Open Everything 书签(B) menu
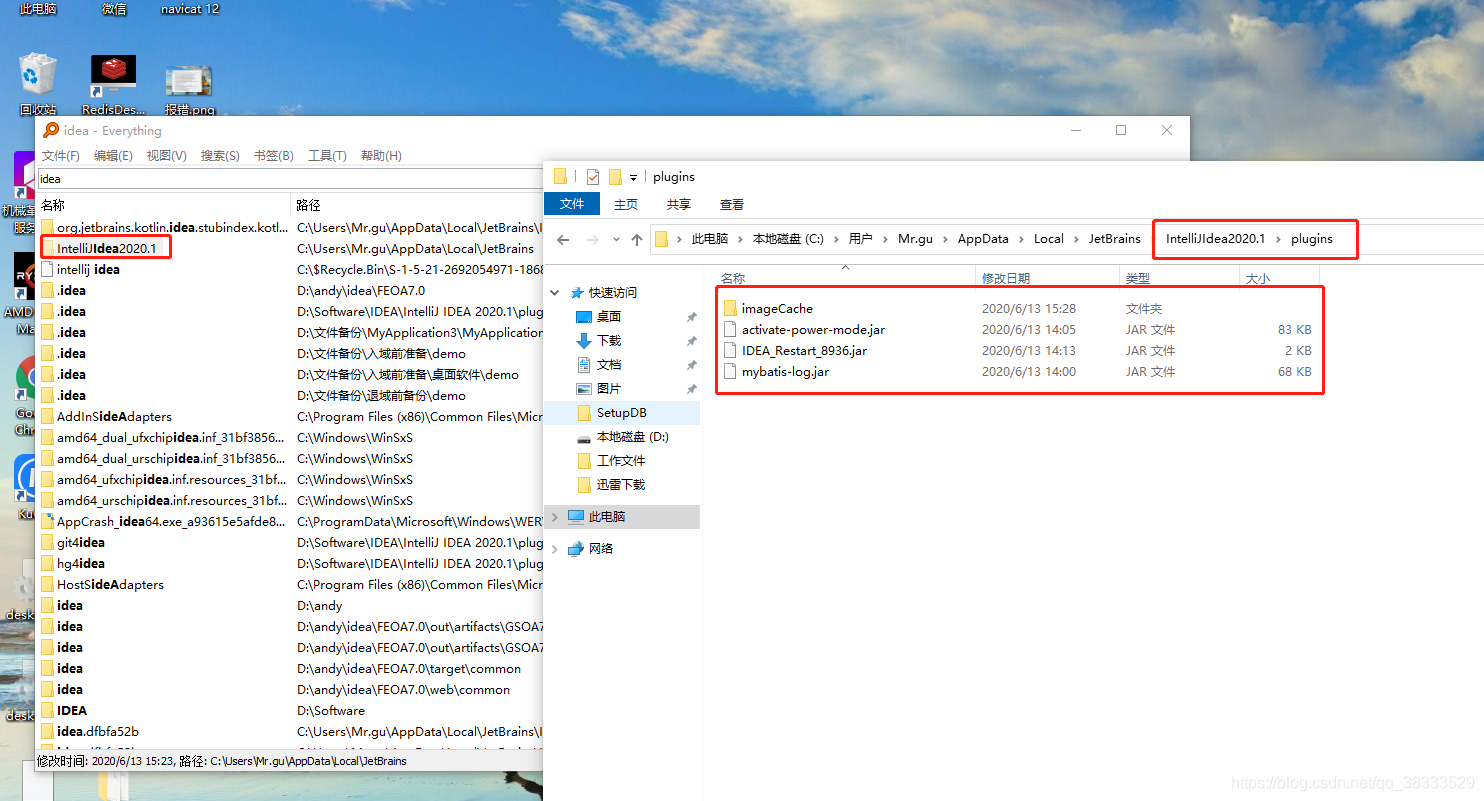 (274, 156)
